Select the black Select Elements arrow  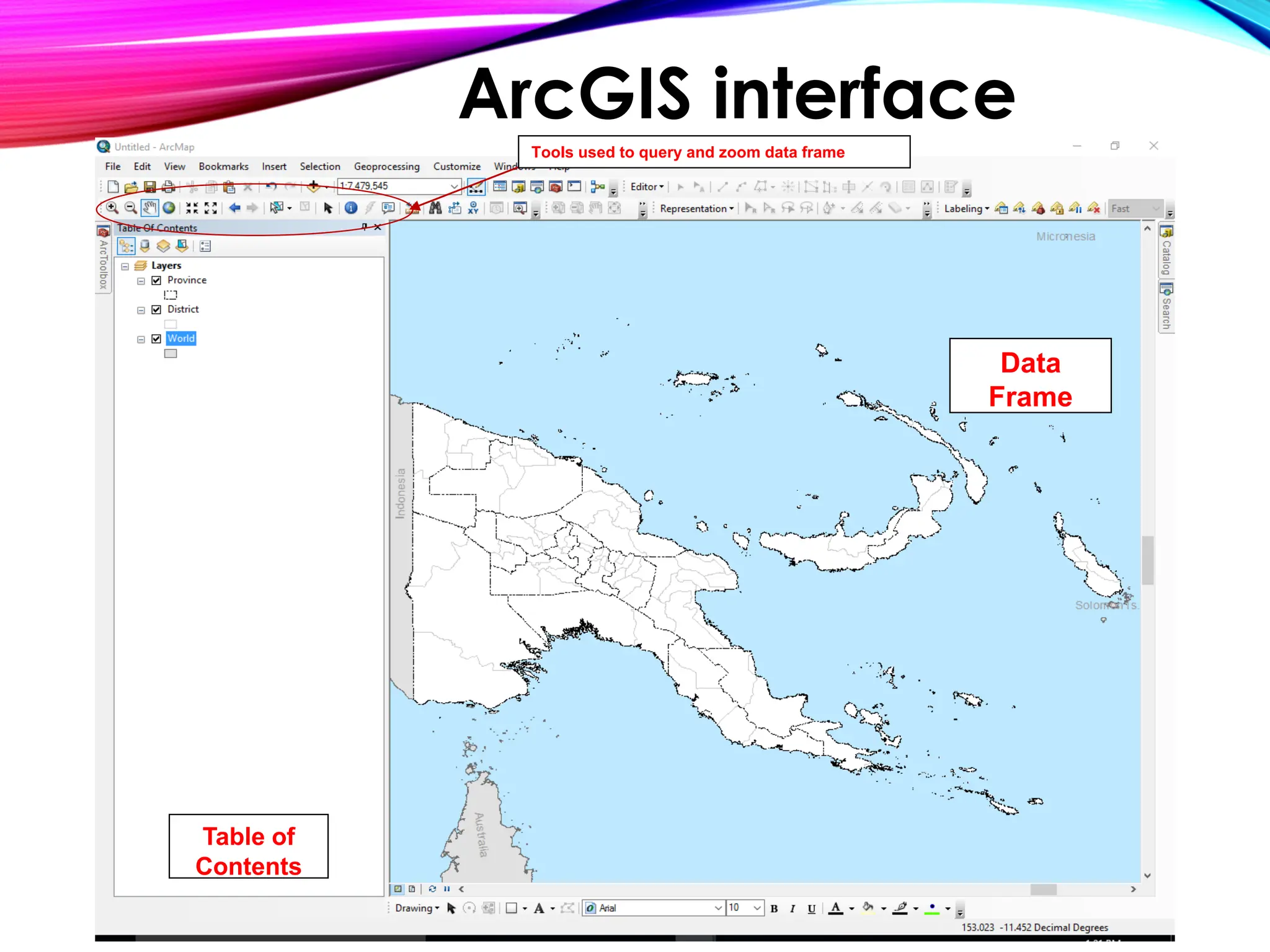328,208
